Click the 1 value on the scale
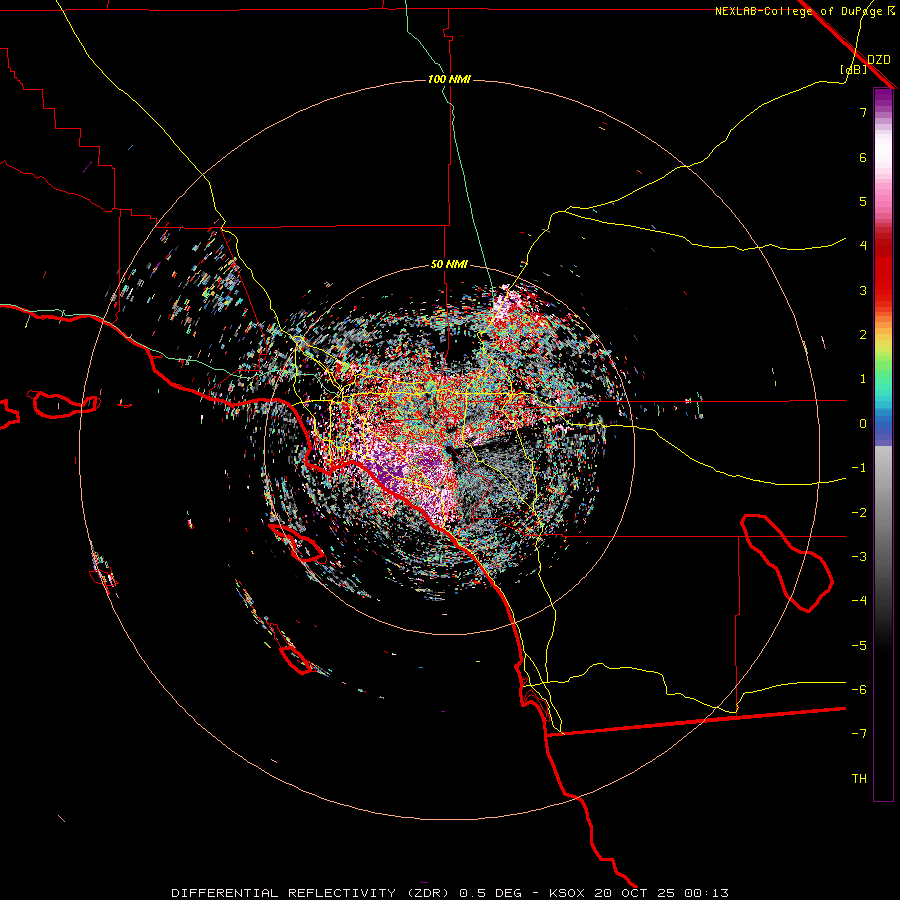This screenshot has height=900, width=900. [863, 379]
